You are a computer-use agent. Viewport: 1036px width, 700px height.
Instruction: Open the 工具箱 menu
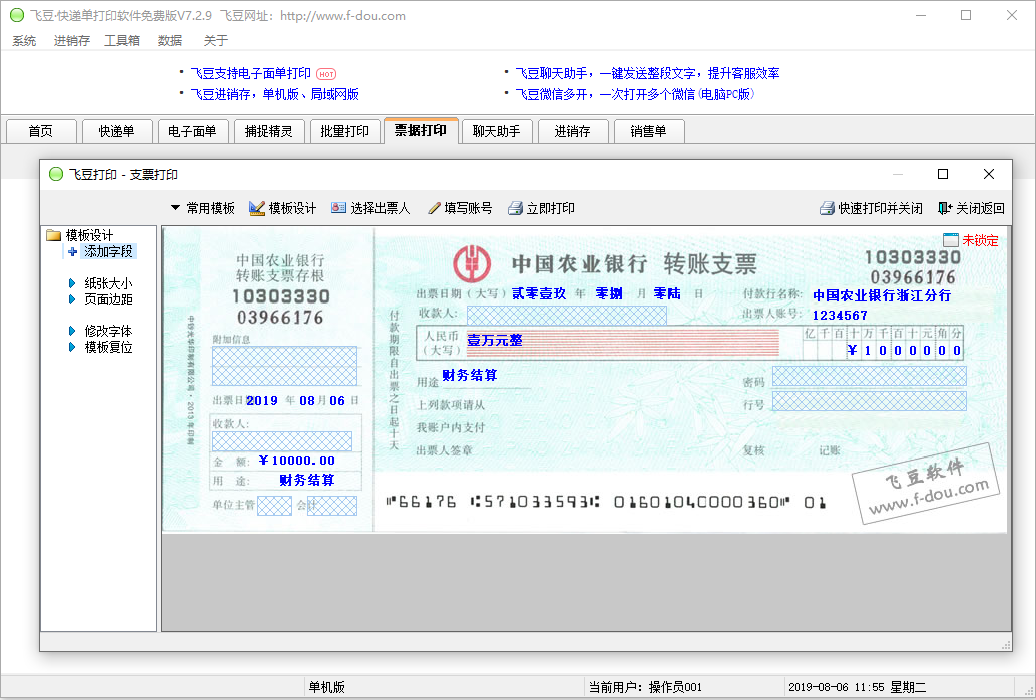(x=122, y=40)
